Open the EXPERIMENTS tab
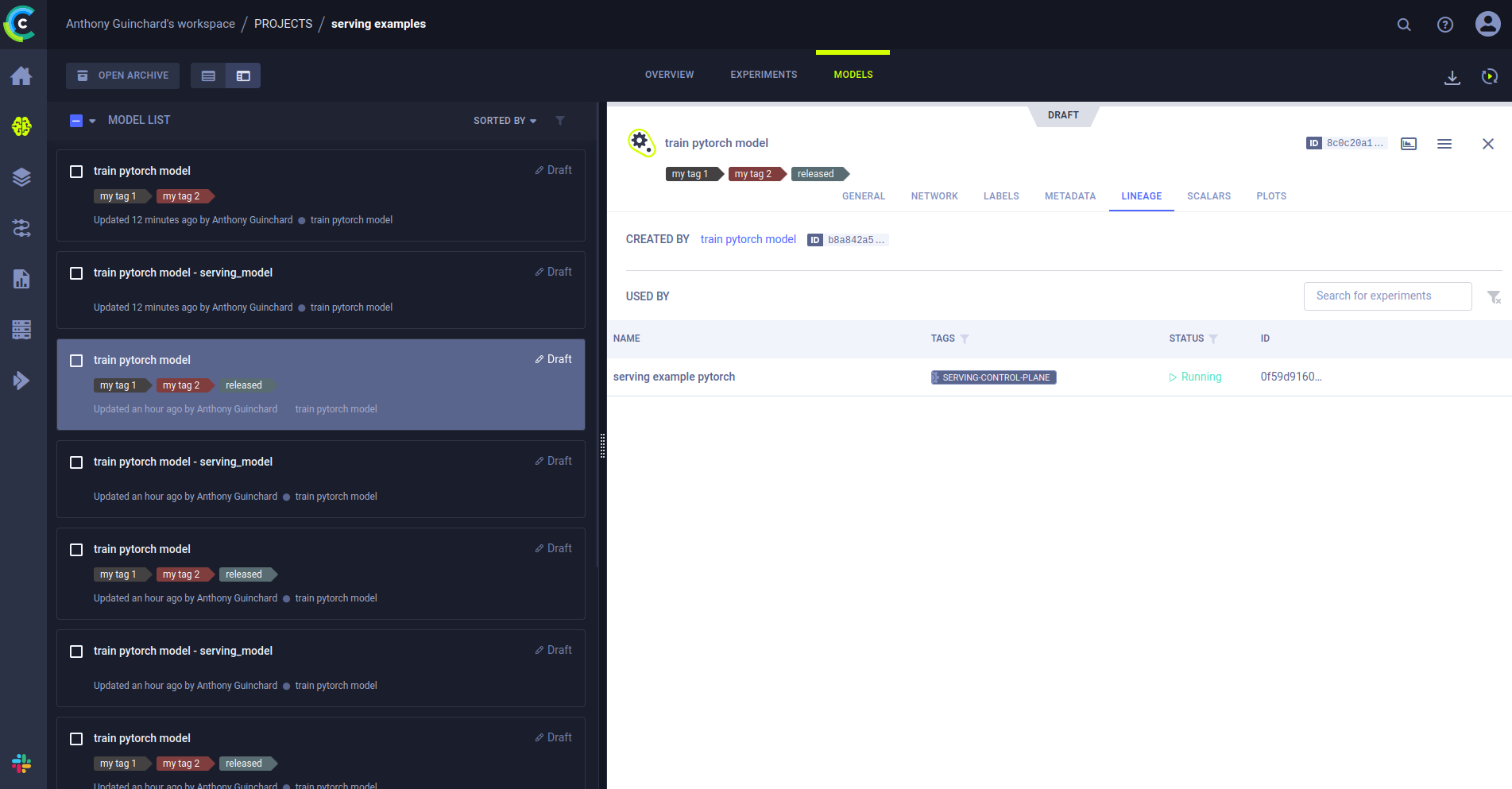1512x789 pixels. 764,75
